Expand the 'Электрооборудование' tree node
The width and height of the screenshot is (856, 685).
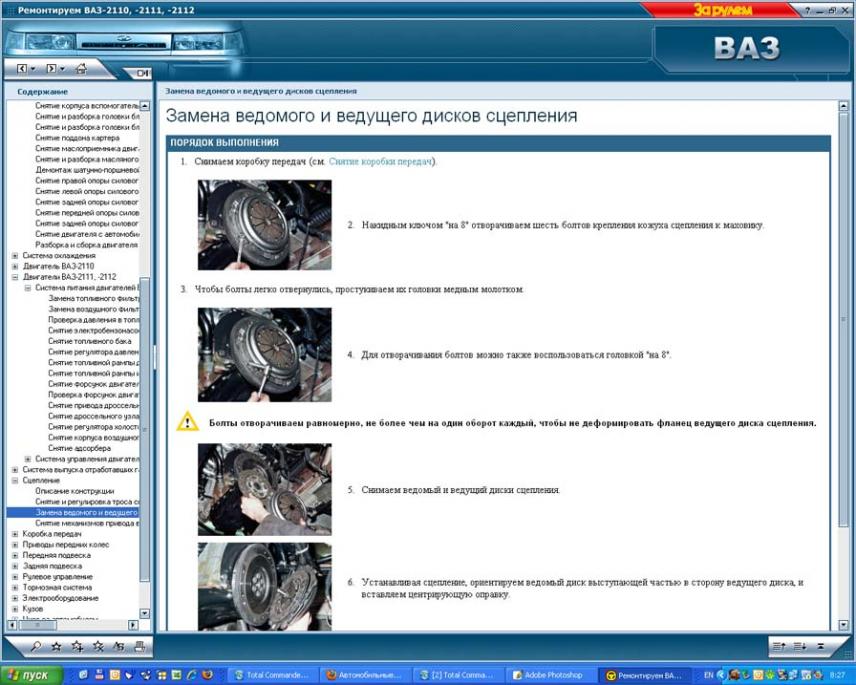(15, 598)
